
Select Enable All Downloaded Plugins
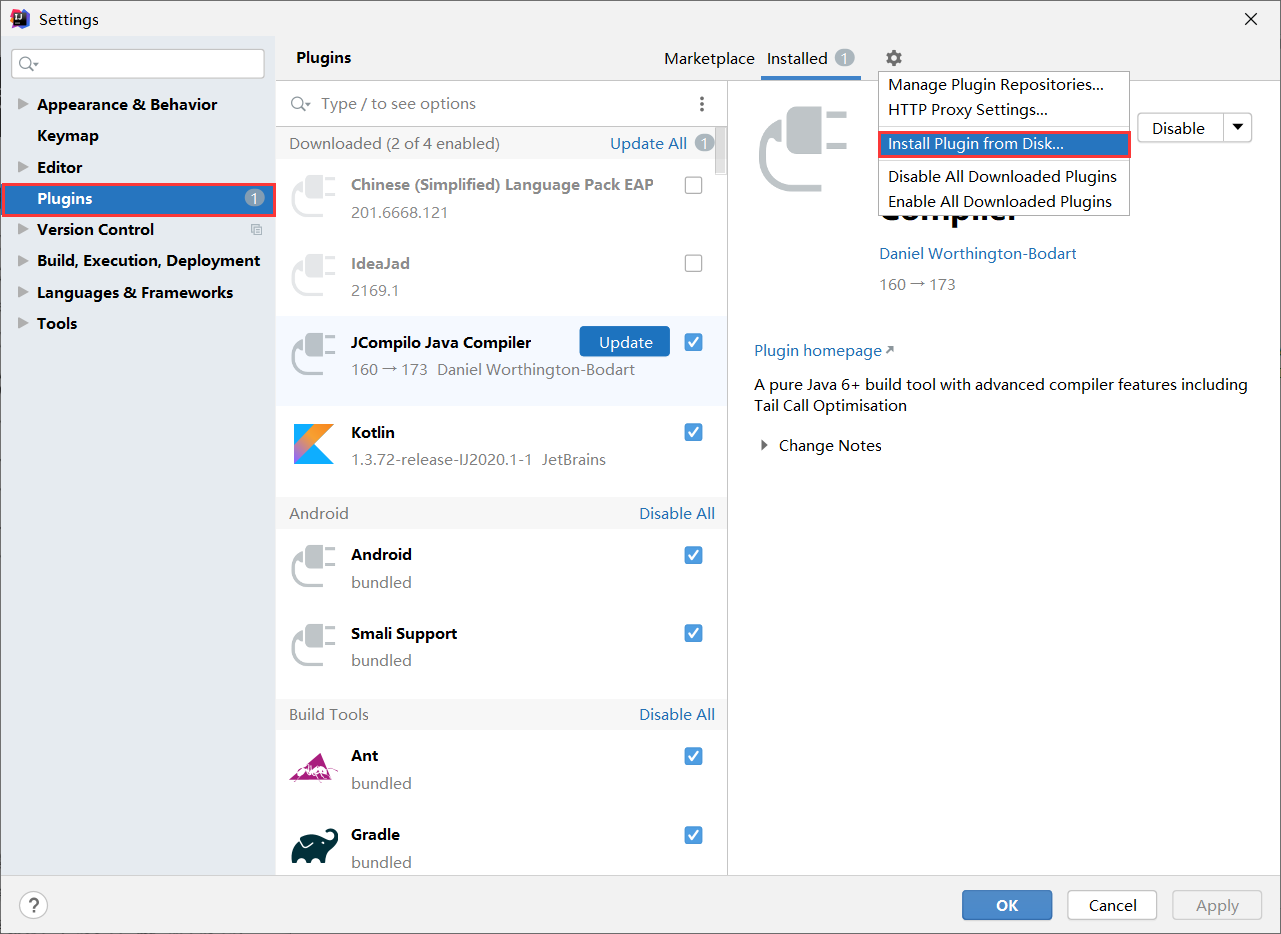1004,202
